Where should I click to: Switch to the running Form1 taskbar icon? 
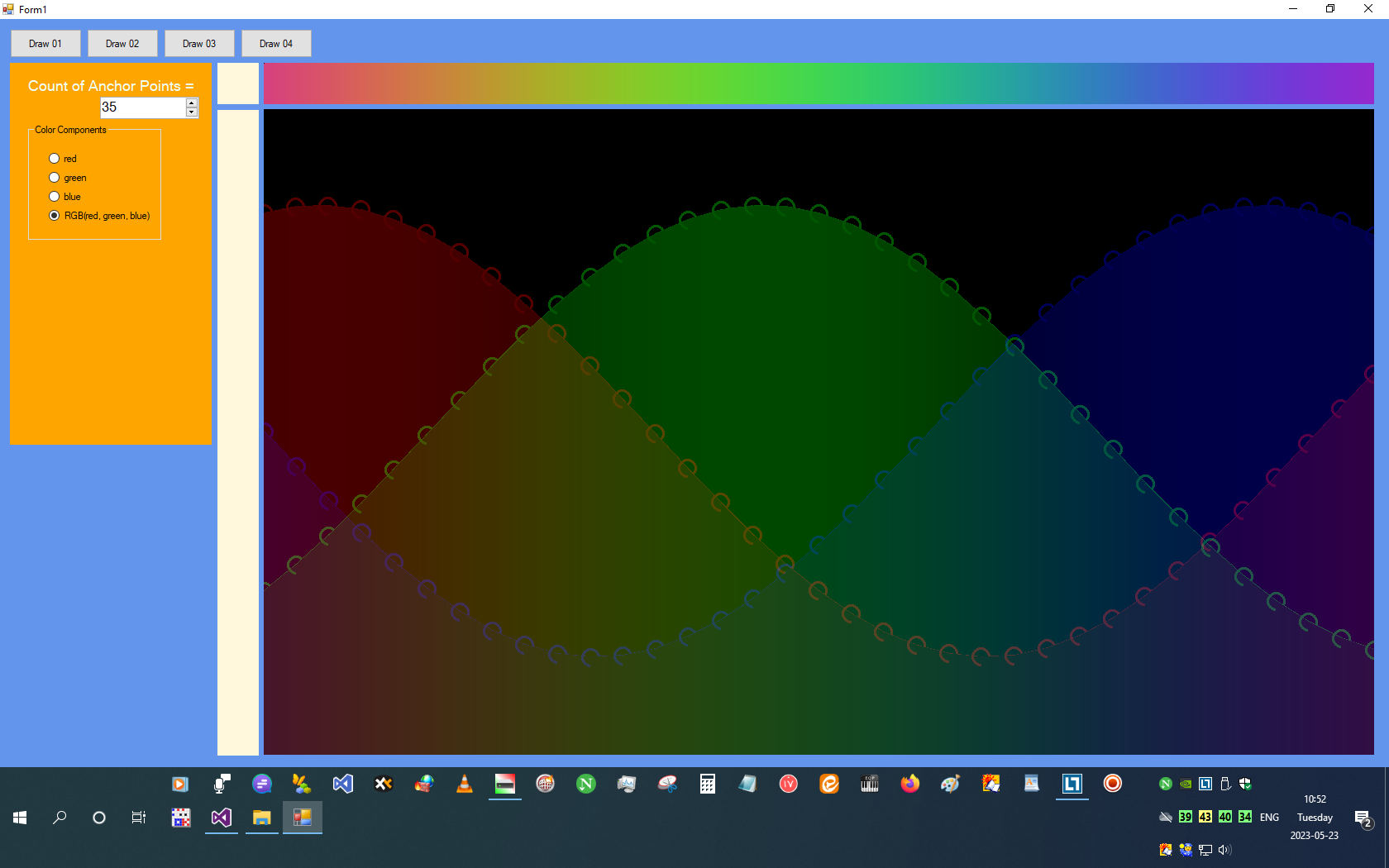pos(303,818)
